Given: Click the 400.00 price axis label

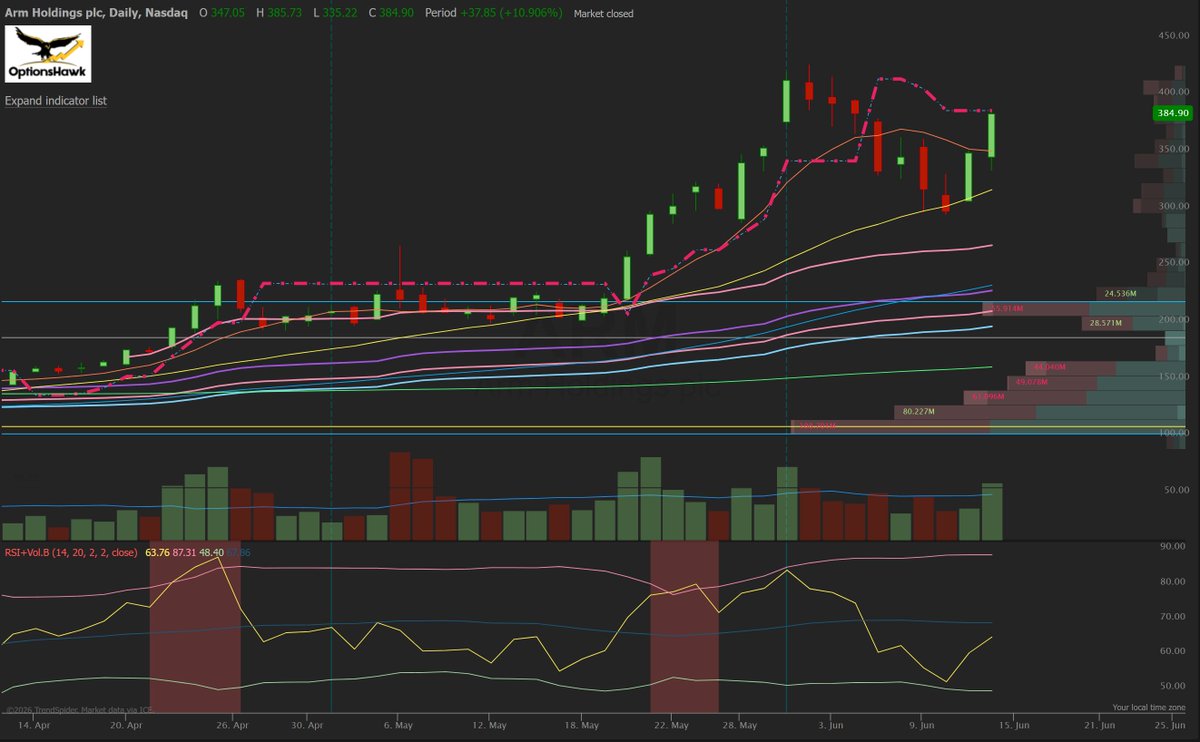Looking at the screenshot, I should (1172, 91).
